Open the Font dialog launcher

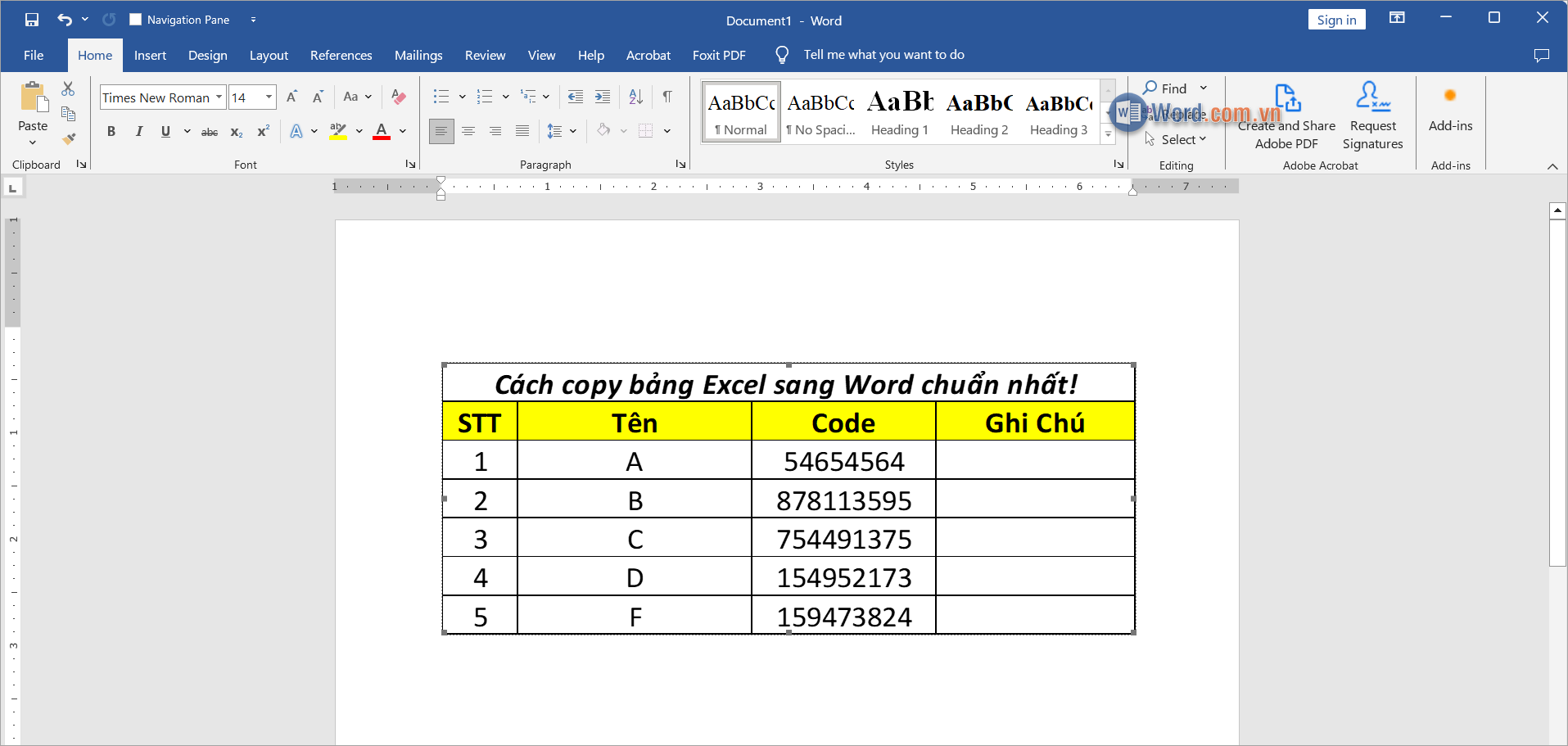[410, 165]
